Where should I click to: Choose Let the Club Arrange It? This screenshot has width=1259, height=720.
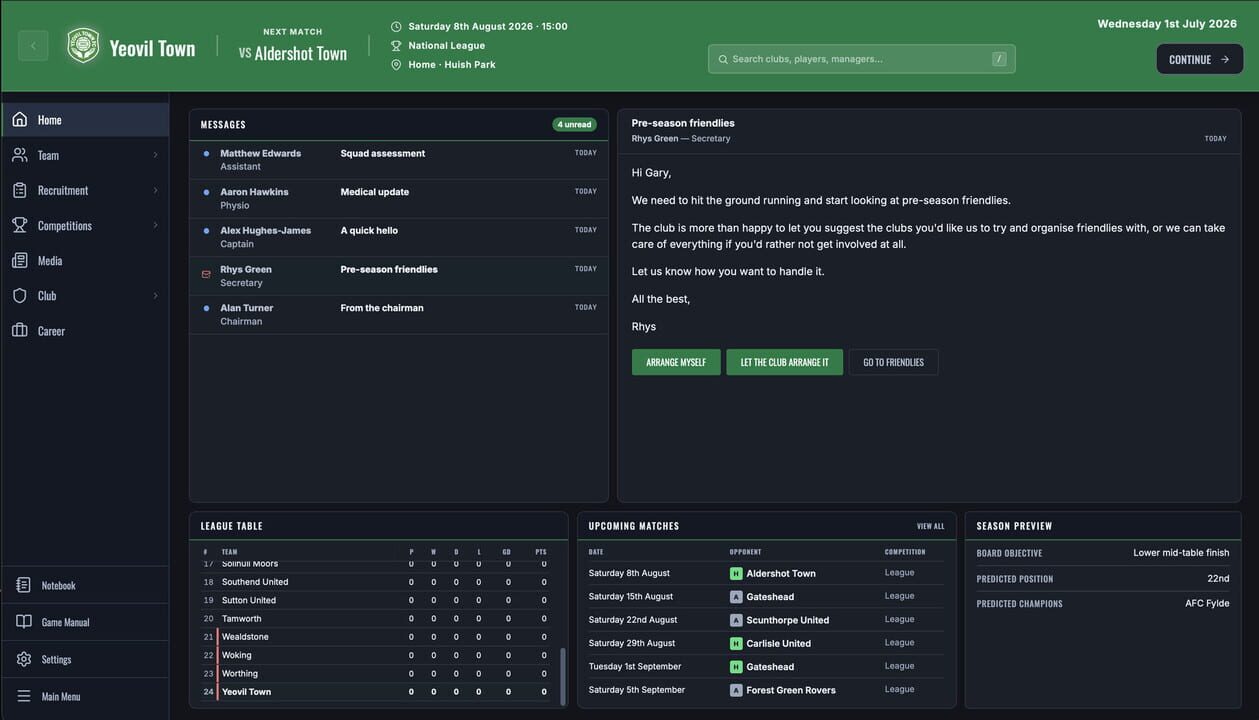click(x=784, y=362)
